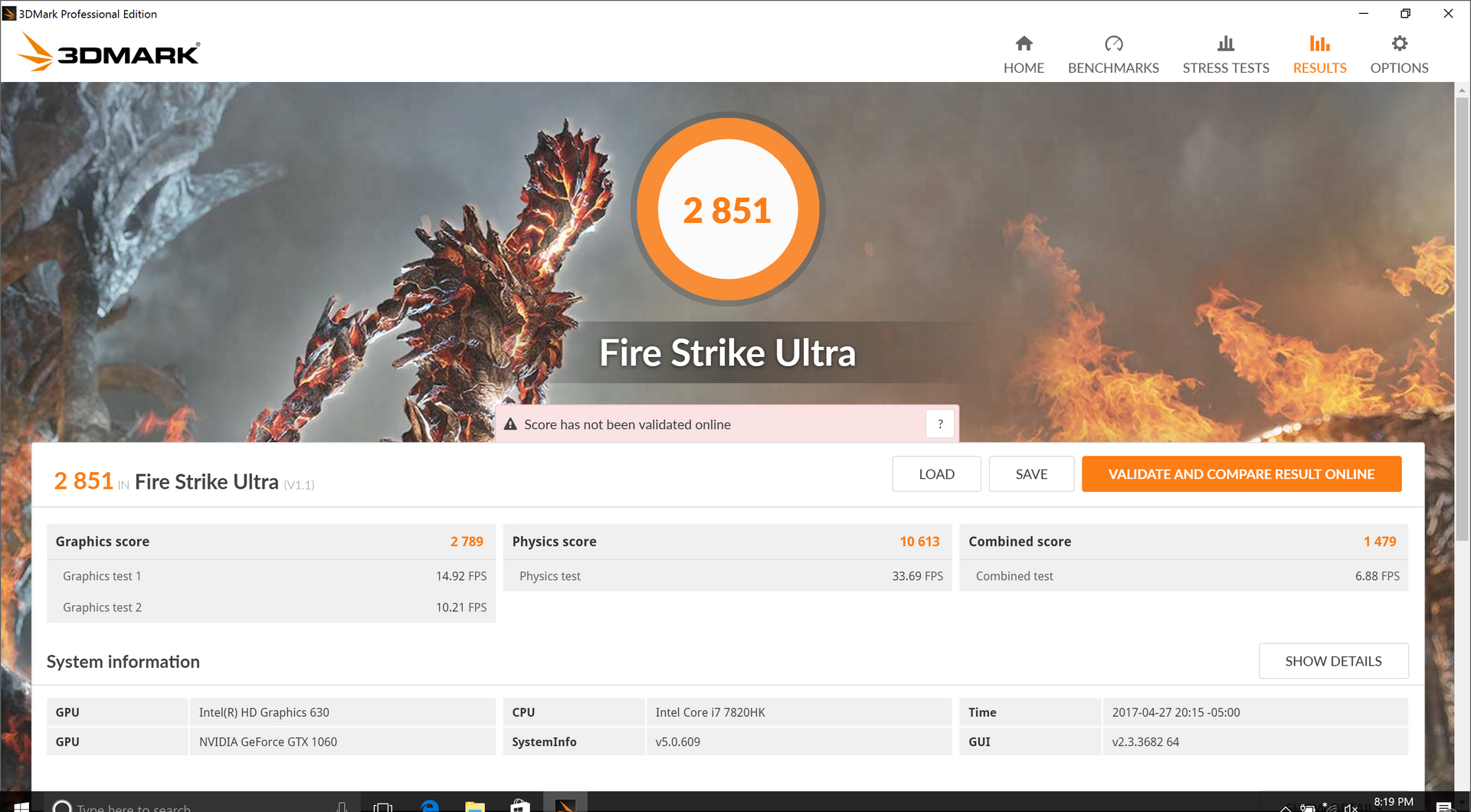The image size is (1471, 812).
Task: Click the warning triangle icon
Action: pos(510,424)
